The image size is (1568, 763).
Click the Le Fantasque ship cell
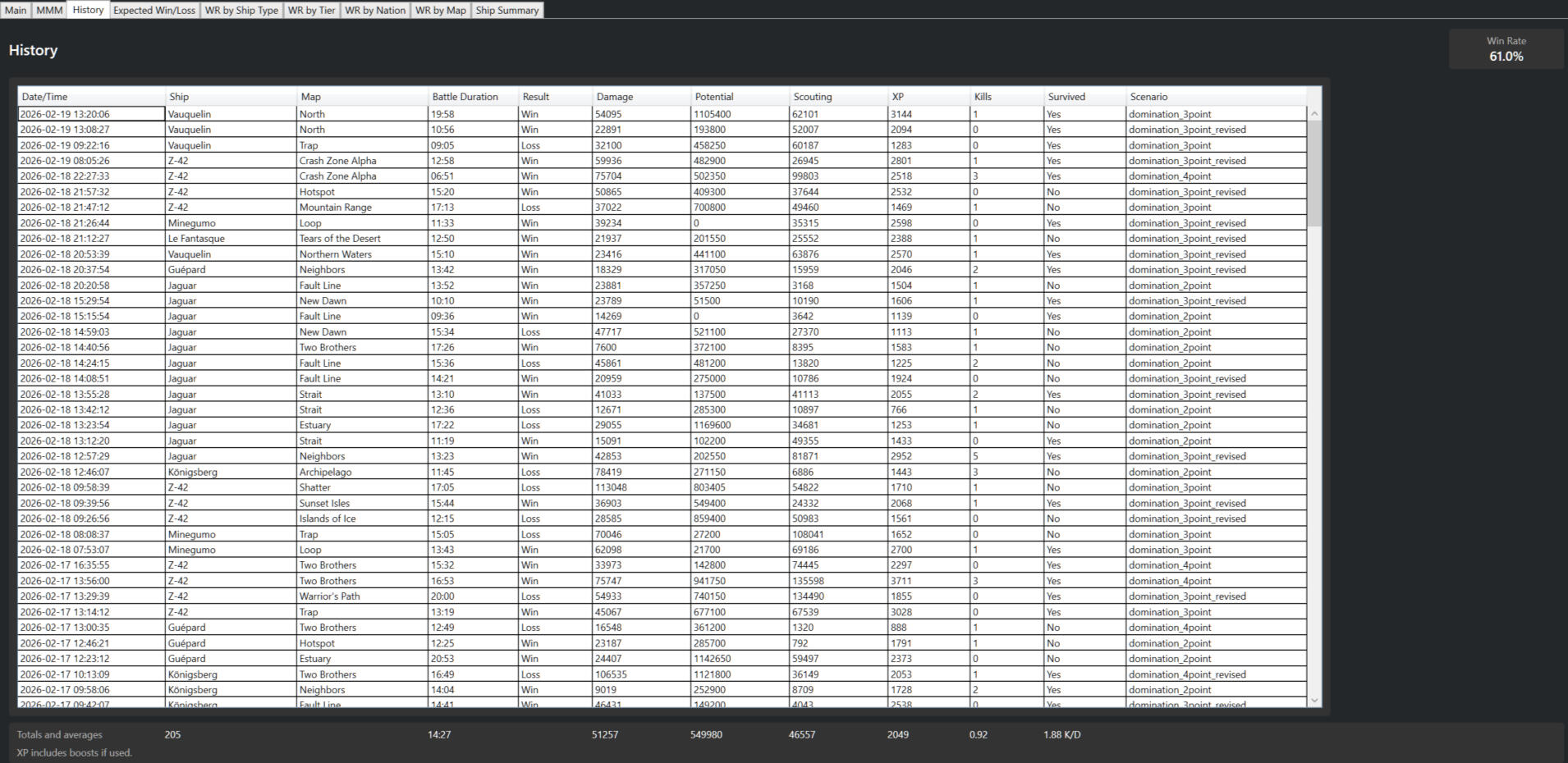click(230, 239)
